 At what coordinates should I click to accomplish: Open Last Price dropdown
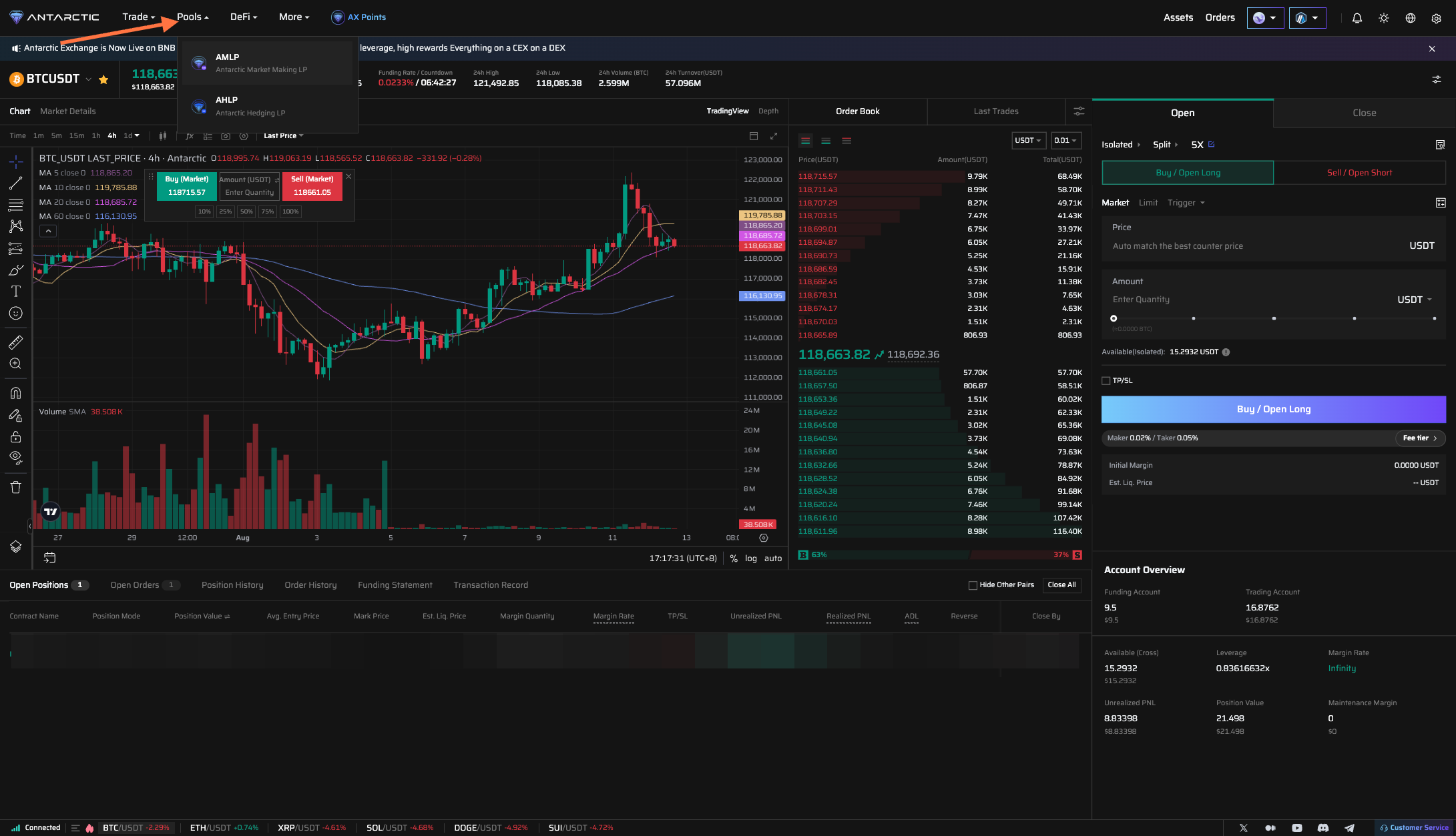tap(283, 135)
